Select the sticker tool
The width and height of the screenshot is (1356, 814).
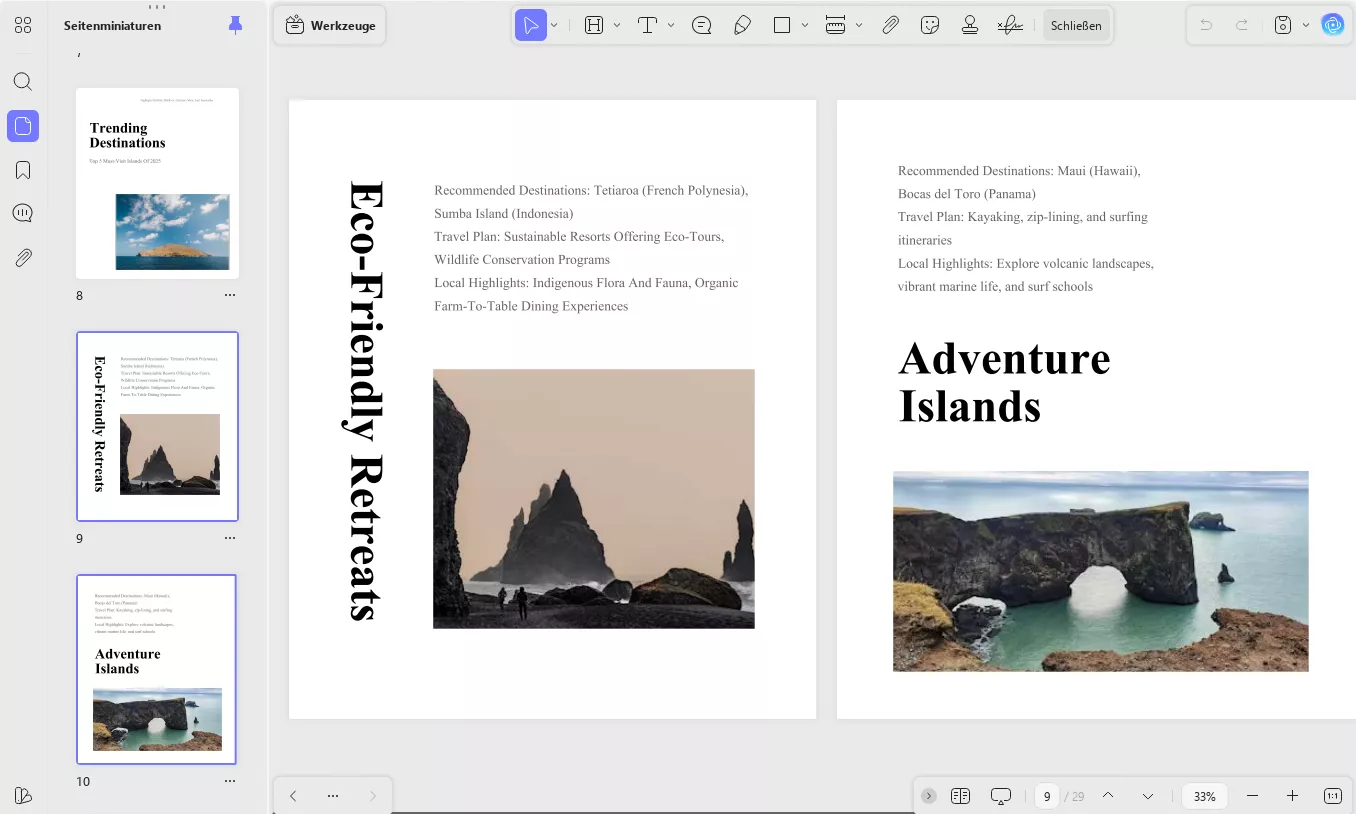(930, 26)
